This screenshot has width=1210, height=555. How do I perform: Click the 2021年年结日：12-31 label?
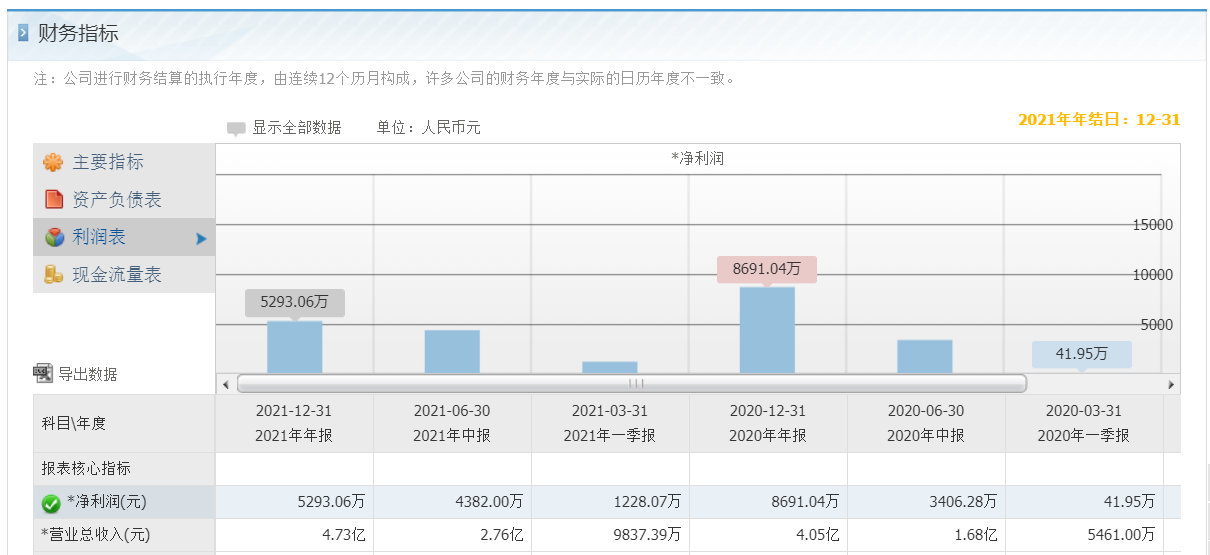coord(1099,119)
